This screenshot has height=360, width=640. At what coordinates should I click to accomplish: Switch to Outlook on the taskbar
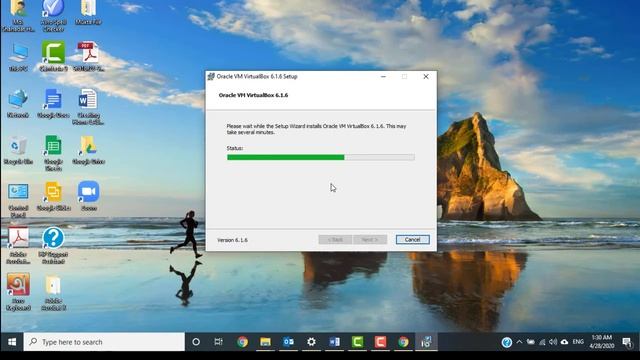coord(289,342)
